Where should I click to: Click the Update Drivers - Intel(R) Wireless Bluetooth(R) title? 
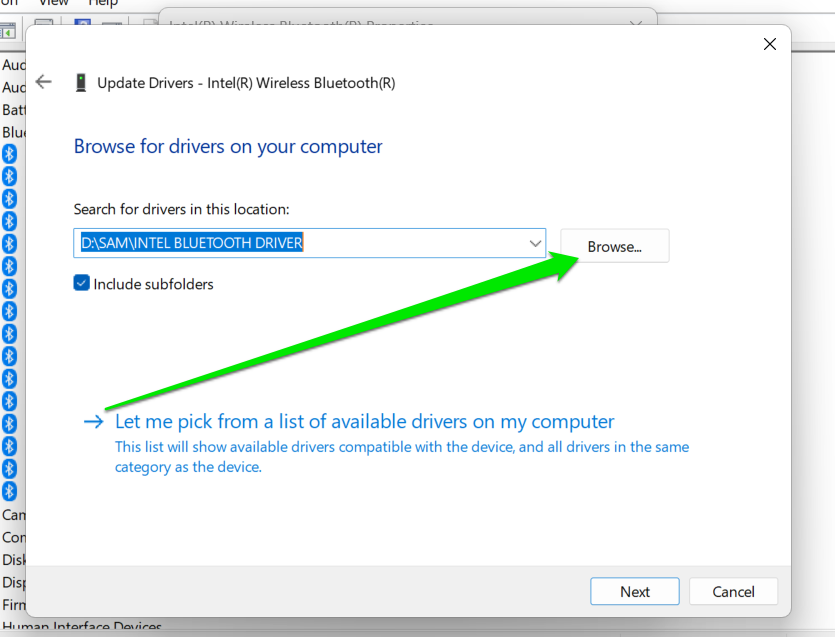tap(246, 83)
